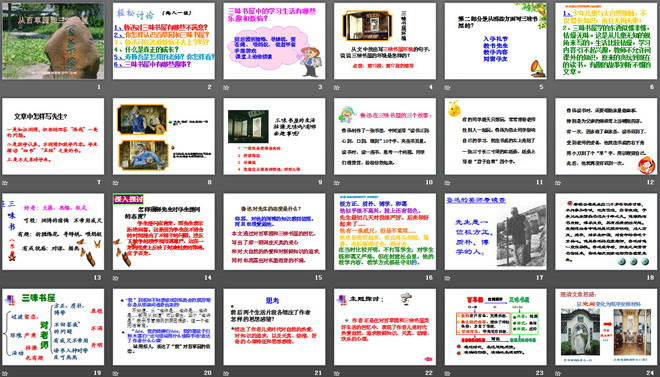The width and height of the screenshot is (660, 377).
Task: Select slide 17 with black-and-white portrait photo
Action: [x=496, y=231]
